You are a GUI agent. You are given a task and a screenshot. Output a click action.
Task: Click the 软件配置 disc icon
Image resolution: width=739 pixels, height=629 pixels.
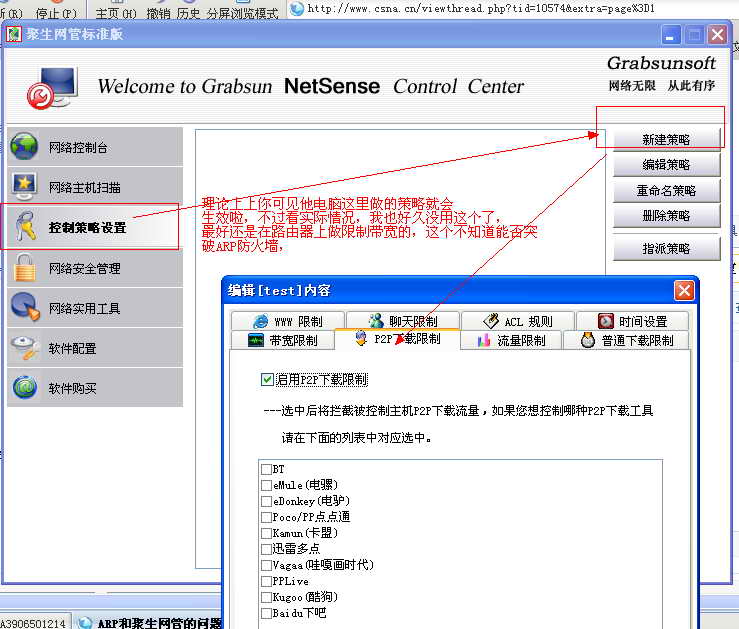(x=25, y=348)
